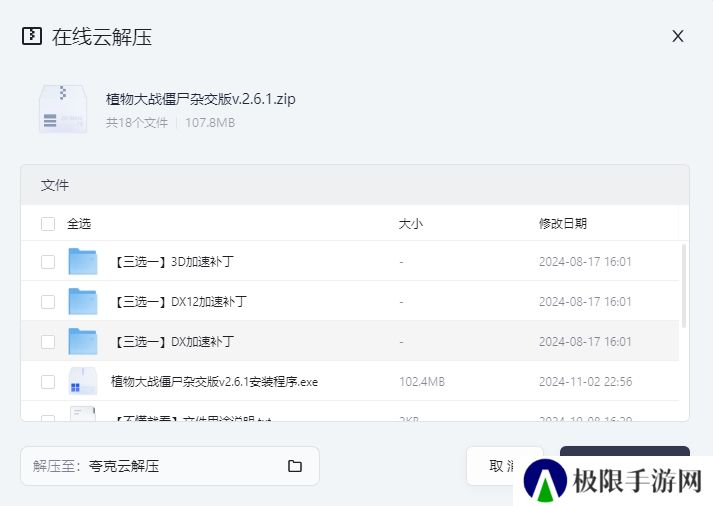Open the 【三选一】DX12加速补丁 folder icon
This screenshot has height=506, width=713.
pyautogui.click(x=83, y=301)
